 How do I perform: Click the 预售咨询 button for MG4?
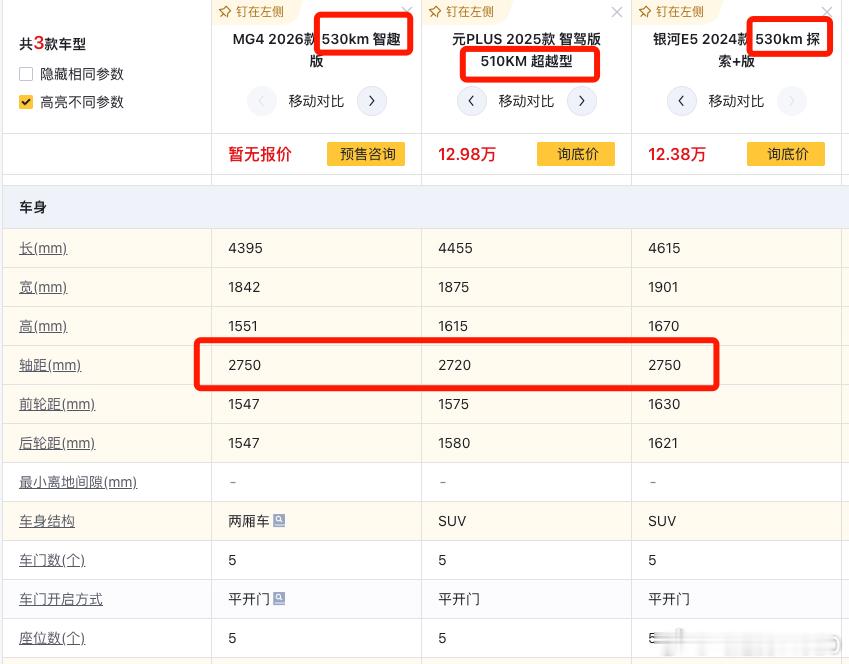[366, 154]
